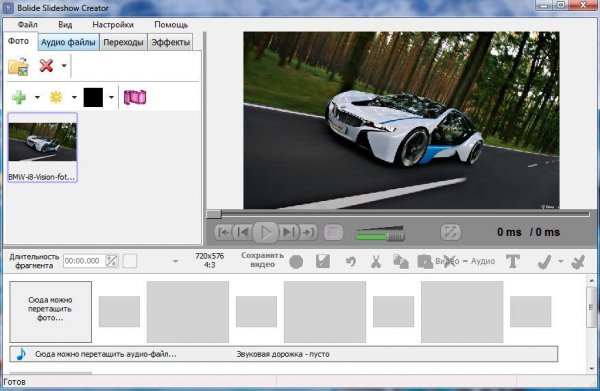
Task: Click the Bolide Slideshow Creator title icon
Action: click(x=9, y=8)
